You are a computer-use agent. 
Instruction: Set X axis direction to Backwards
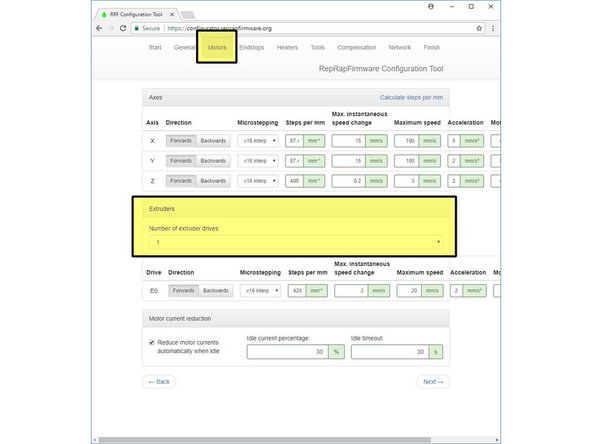point(213,141)
